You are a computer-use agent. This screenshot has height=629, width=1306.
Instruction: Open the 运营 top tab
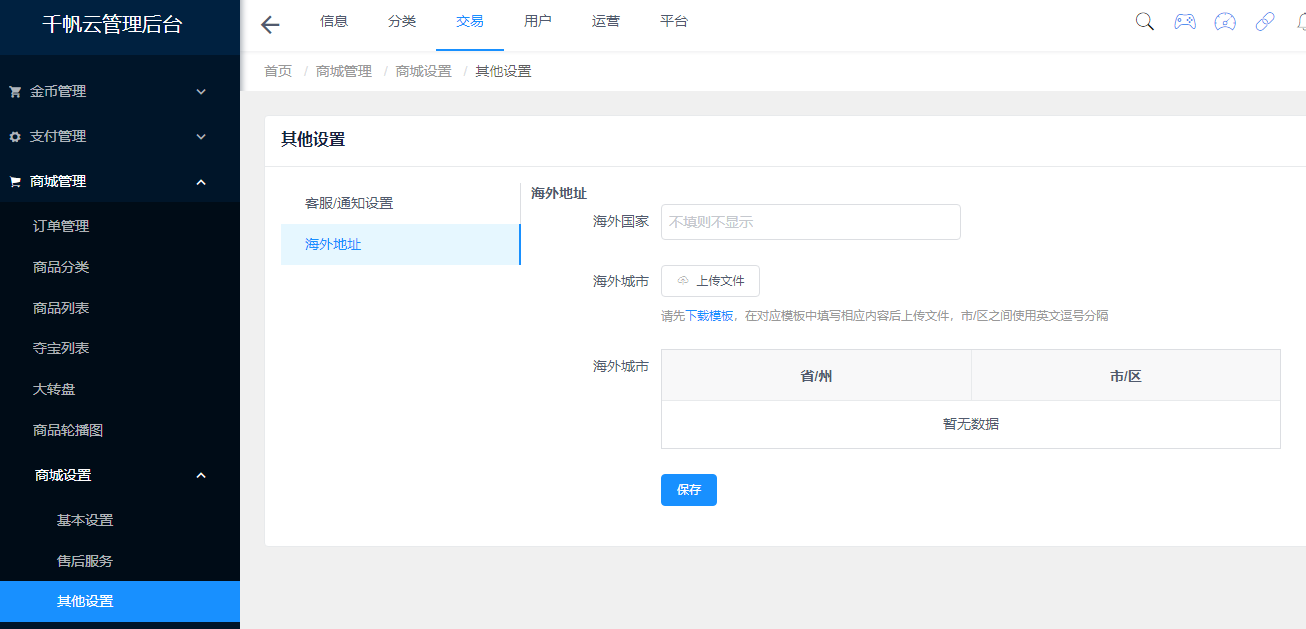606,21
